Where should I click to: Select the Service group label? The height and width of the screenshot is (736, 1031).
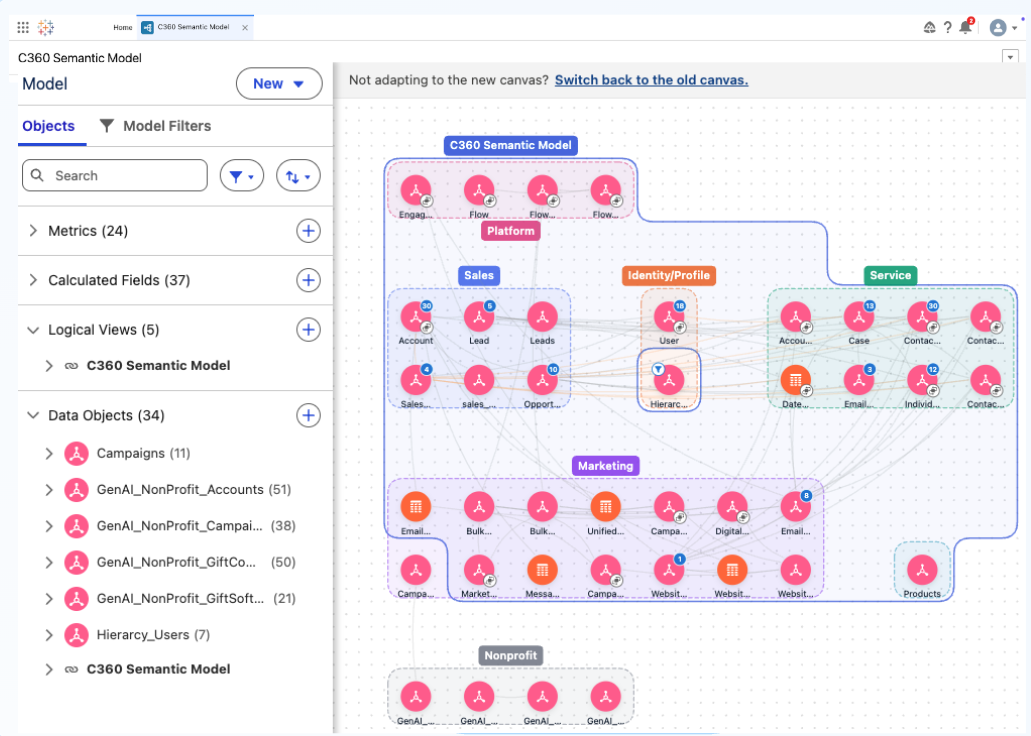pos(890,276)
